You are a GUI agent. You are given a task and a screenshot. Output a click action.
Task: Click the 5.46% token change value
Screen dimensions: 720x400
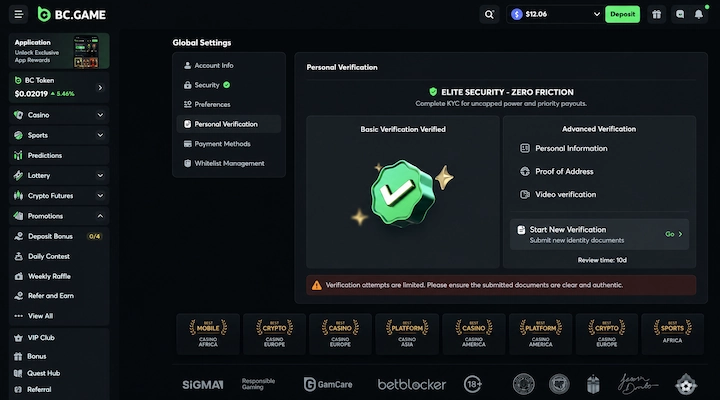(63, 94)
